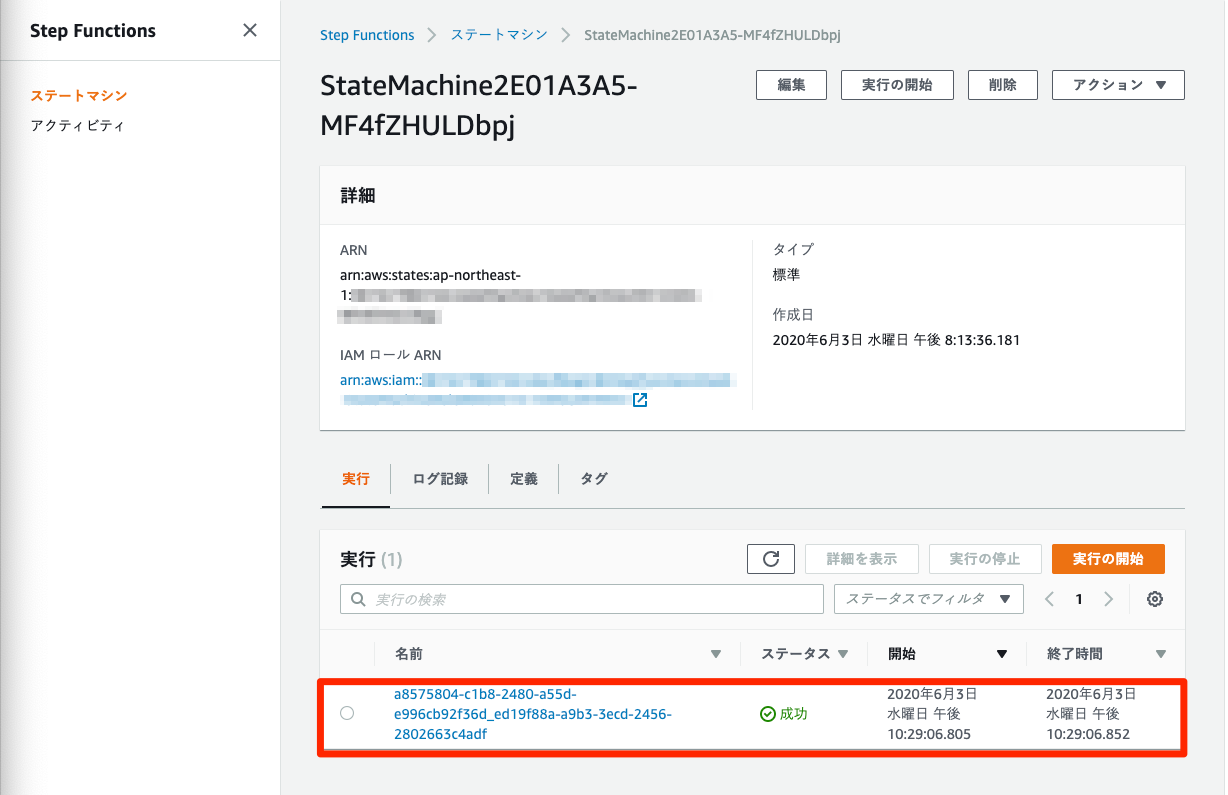Go to previous page arrow
Screen dimensions: 1228x795
[x=1050, y=599]
